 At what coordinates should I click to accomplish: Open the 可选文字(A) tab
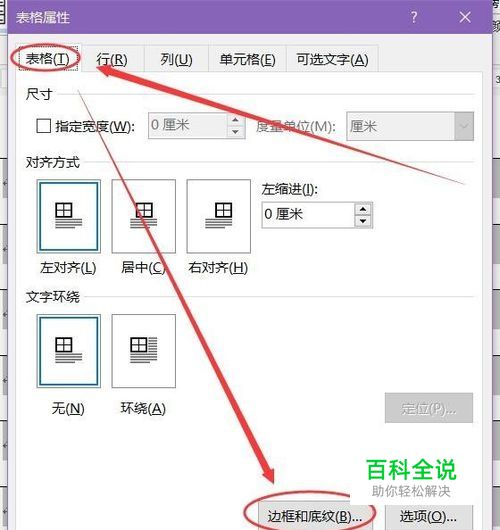pyautogui.click(x=332, y=60)
